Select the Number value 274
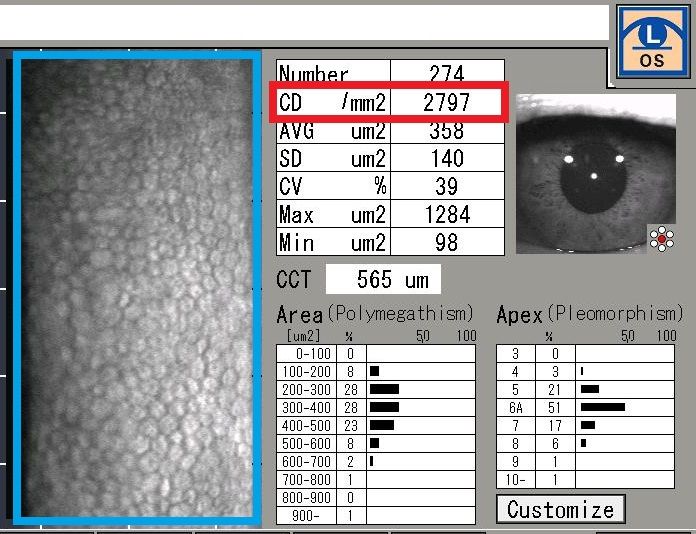This screenshot has height=534, width=696. tap(447, 73)
